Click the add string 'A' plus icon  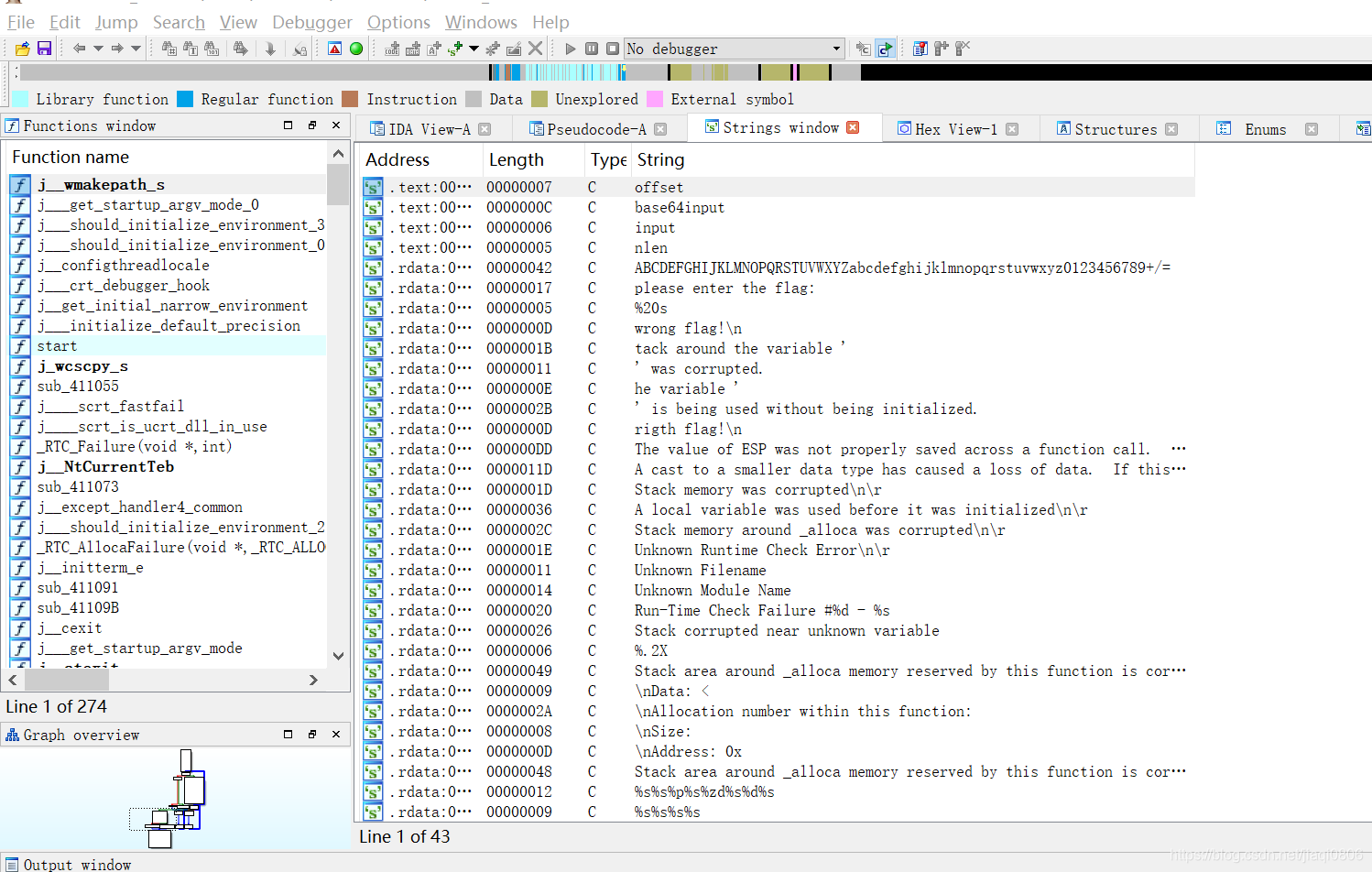[x=434, y=49]
